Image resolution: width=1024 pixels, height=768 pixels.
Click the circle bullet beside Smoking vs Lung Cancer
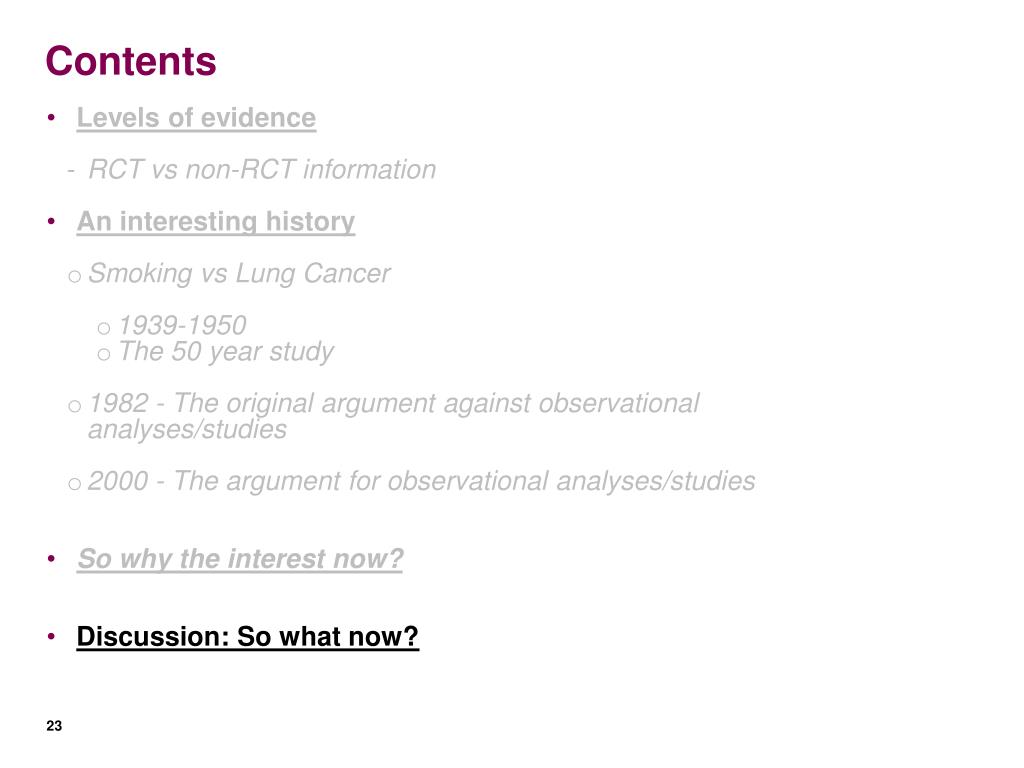pos(74,277)
